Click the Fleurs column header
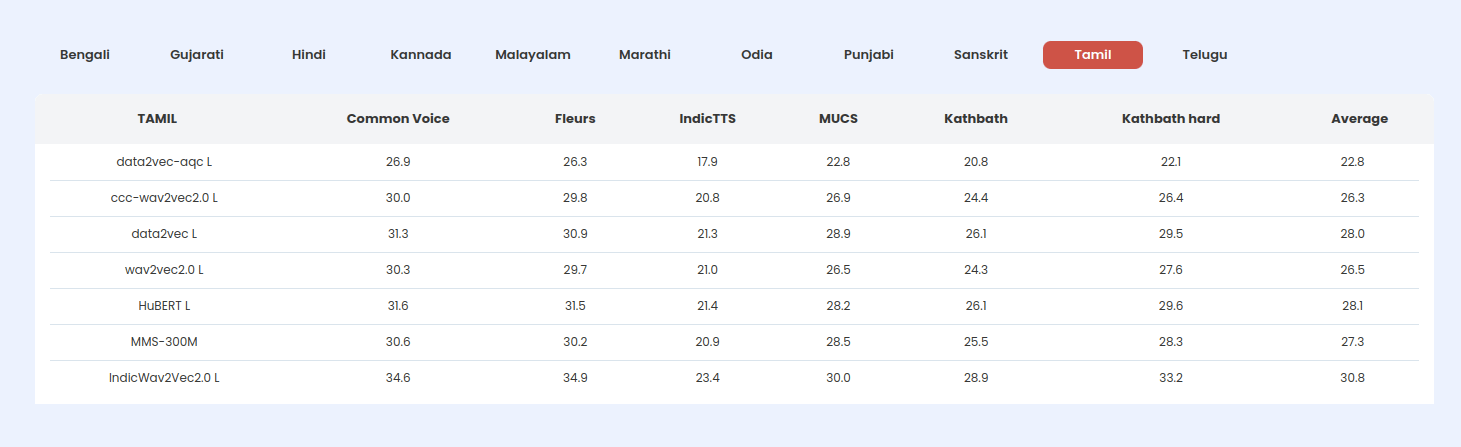The image size is (1461, 447). tap(575, 119)
